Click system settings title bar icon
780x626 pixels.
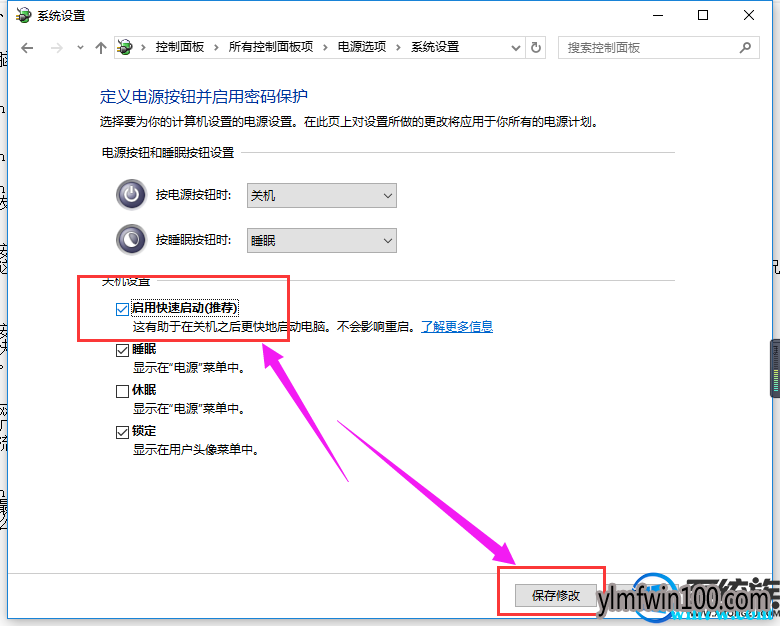(23, 15)
